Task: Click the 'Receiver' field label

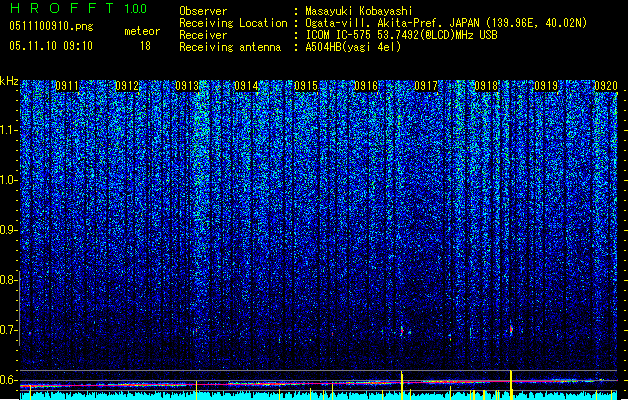Action: coord(203,35)
